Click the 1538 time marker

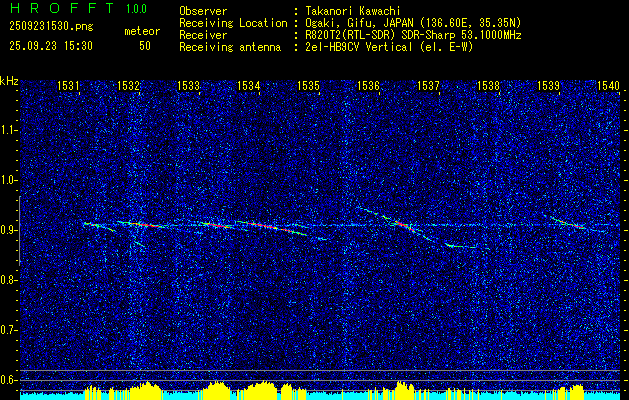[489, 85]
